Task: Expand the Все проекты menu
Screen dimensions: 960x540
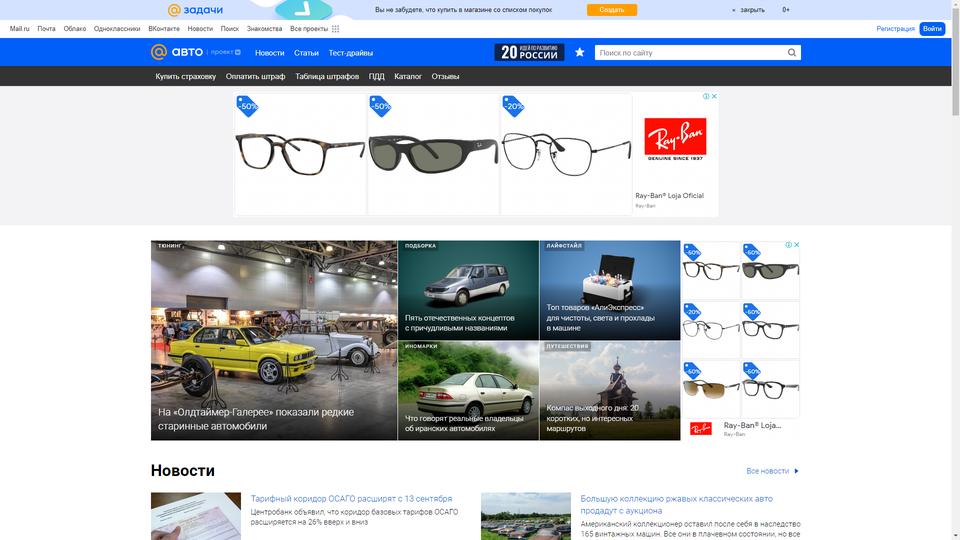Action: (x=309, y=29)
